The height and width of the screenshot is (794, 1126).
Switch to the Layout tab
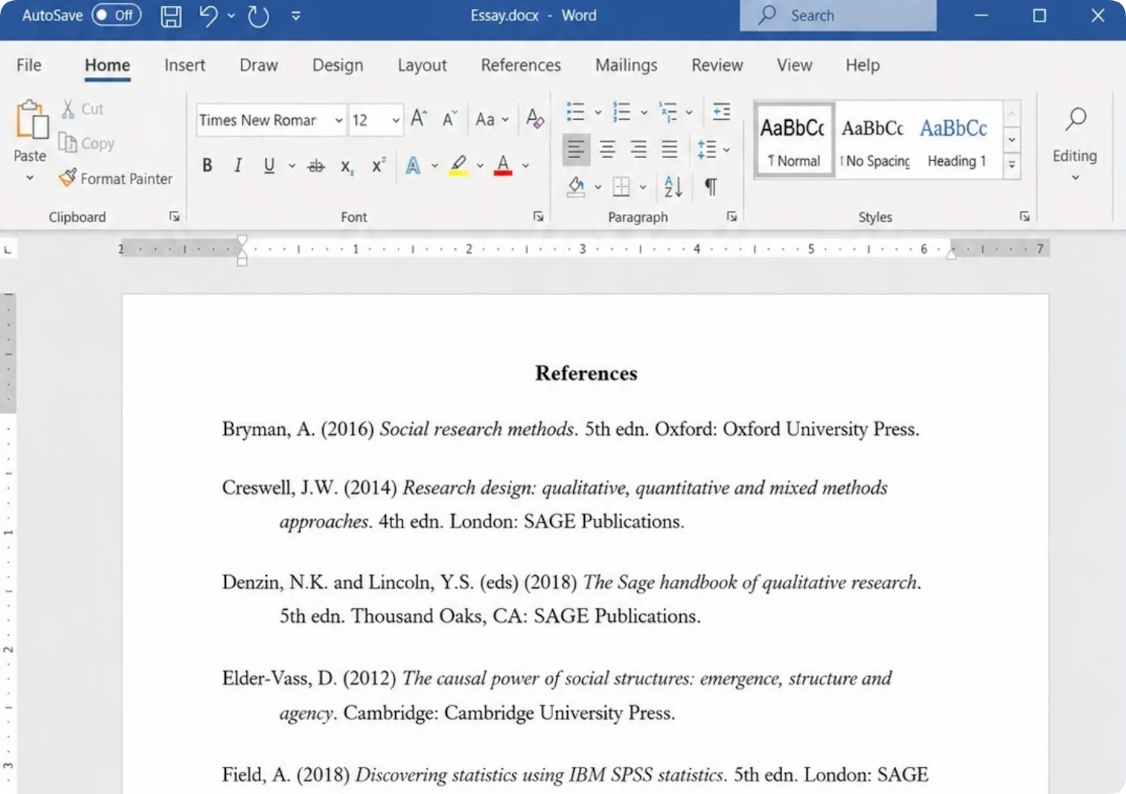coord(422,65)
